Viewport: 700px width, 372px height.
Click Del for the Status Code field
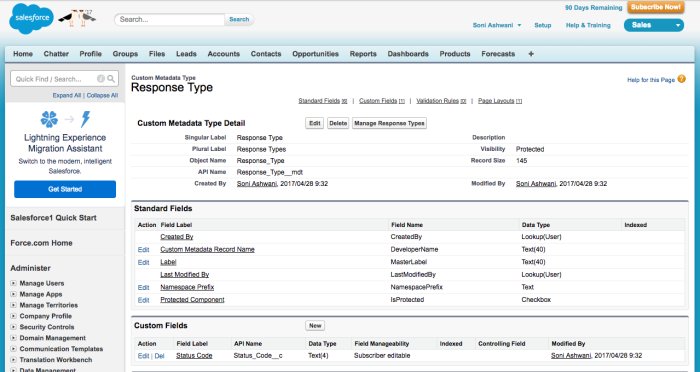pyautogui.click(x=159, y=356)
